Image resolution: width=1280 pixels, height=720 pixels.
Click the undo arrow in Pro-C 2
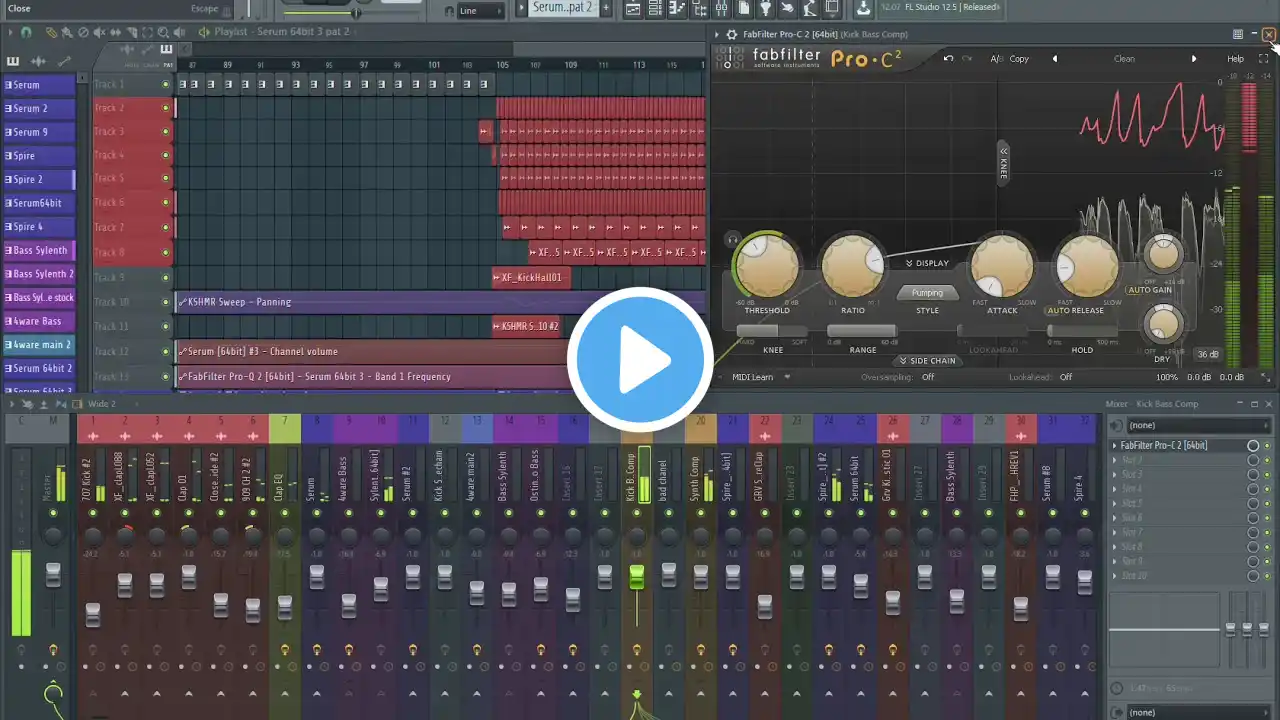coord(948,58)
